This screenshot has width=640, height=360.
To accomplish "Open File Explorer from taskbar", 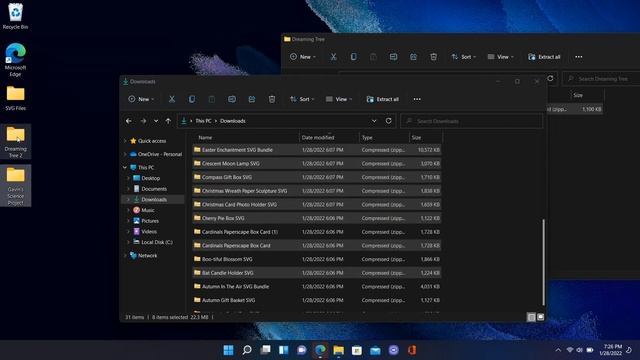I will [x=338, y=350].
